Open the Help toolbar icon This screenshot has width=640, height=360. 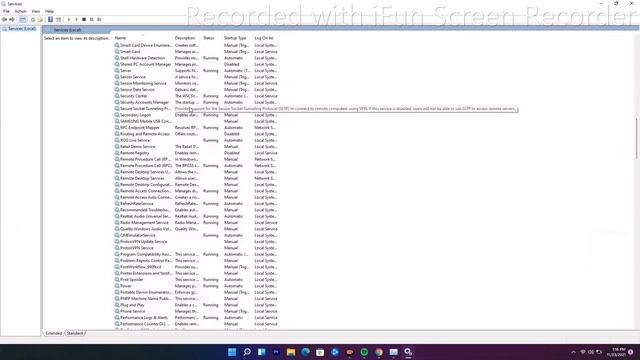(51, 19)
